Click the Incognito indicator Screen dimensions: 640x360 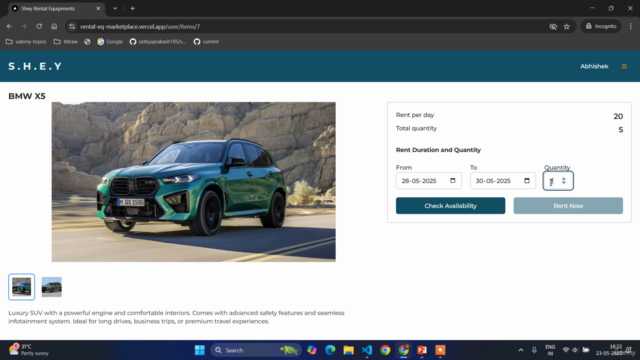click(601, 26)
